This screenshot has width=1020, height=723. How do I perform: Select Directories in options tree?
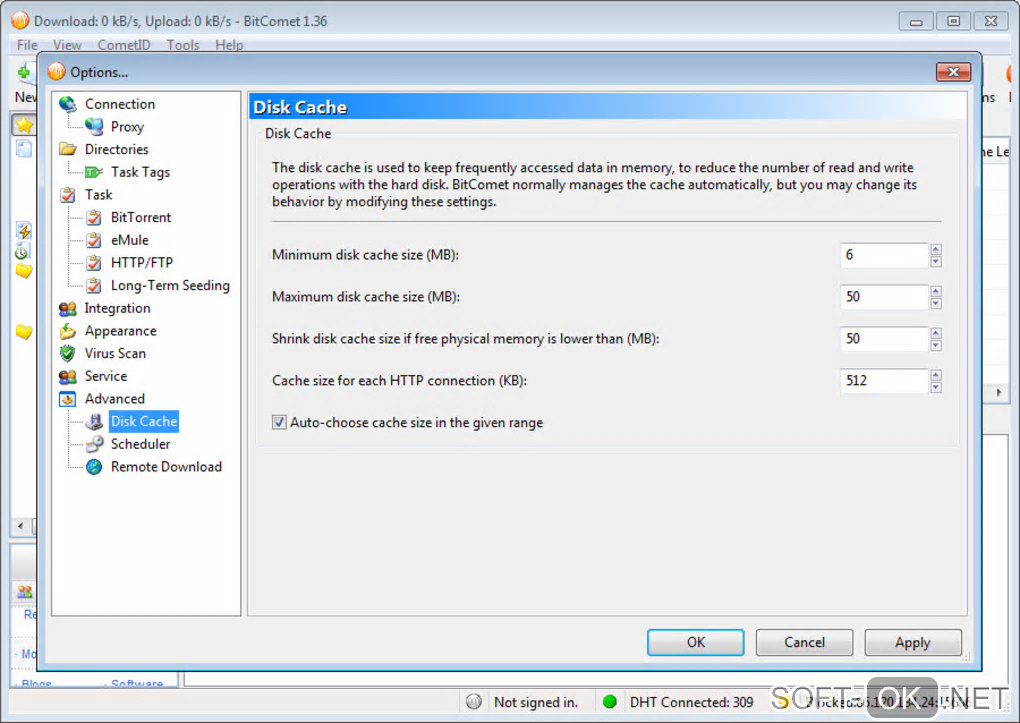click(116, 150)
